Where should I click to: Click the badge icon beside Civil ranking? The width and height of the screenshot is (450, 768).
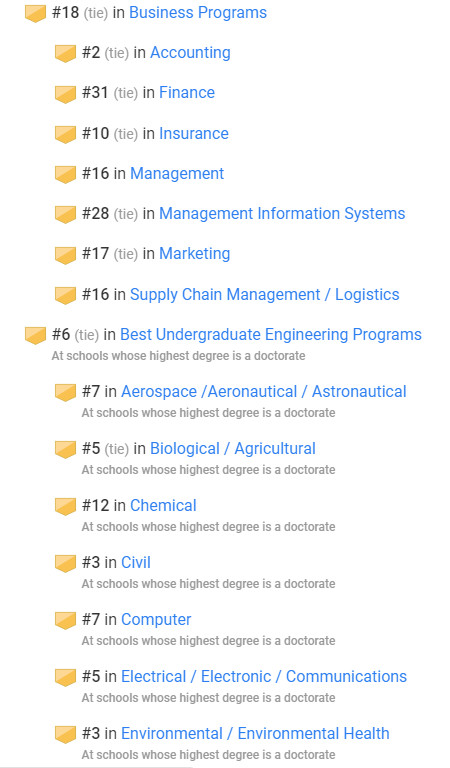coord(65,564)
